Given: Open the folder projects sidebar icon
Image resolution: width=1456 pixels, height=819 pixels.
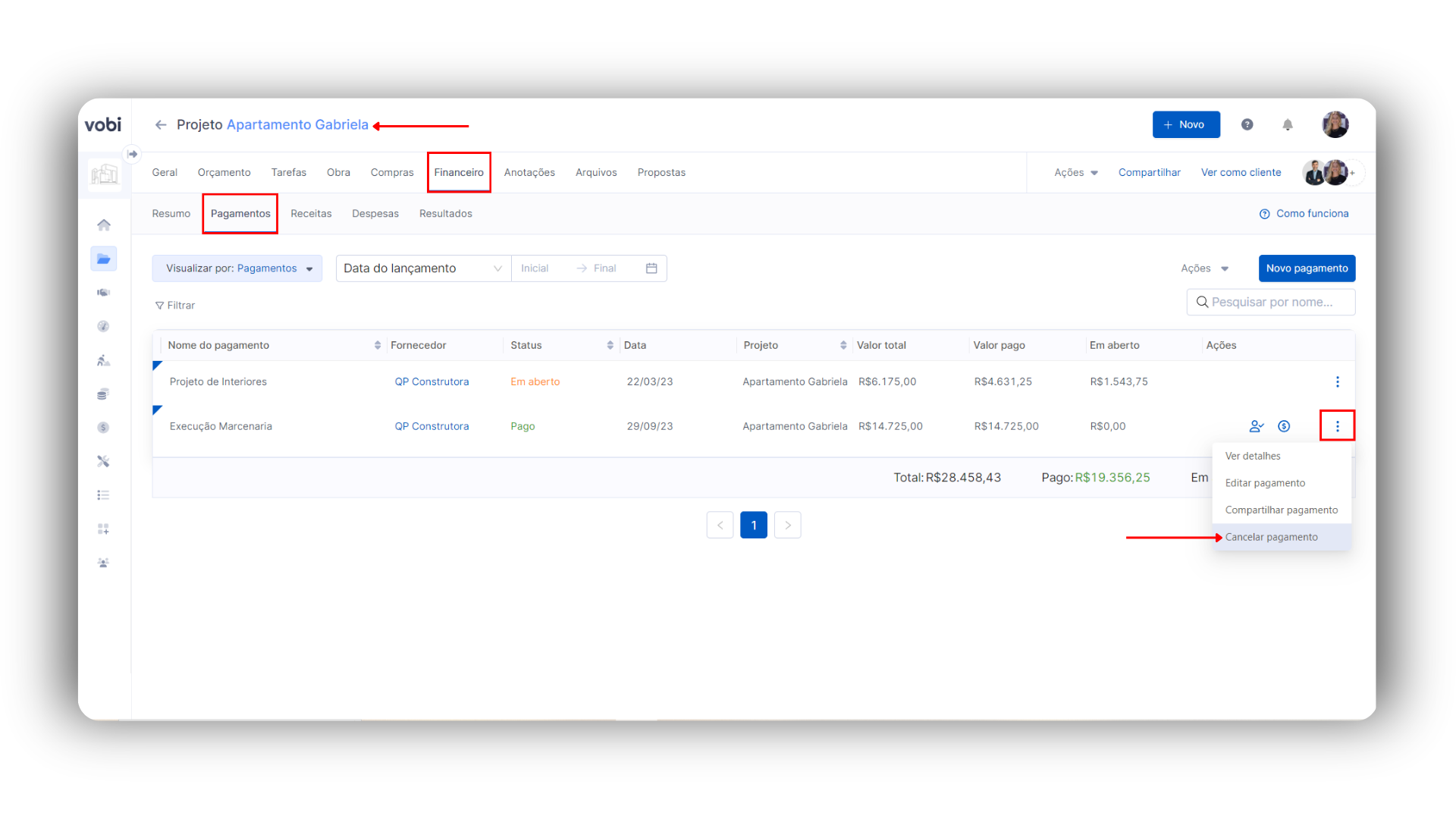Looking at the screenshot, I should click(104, 259).
